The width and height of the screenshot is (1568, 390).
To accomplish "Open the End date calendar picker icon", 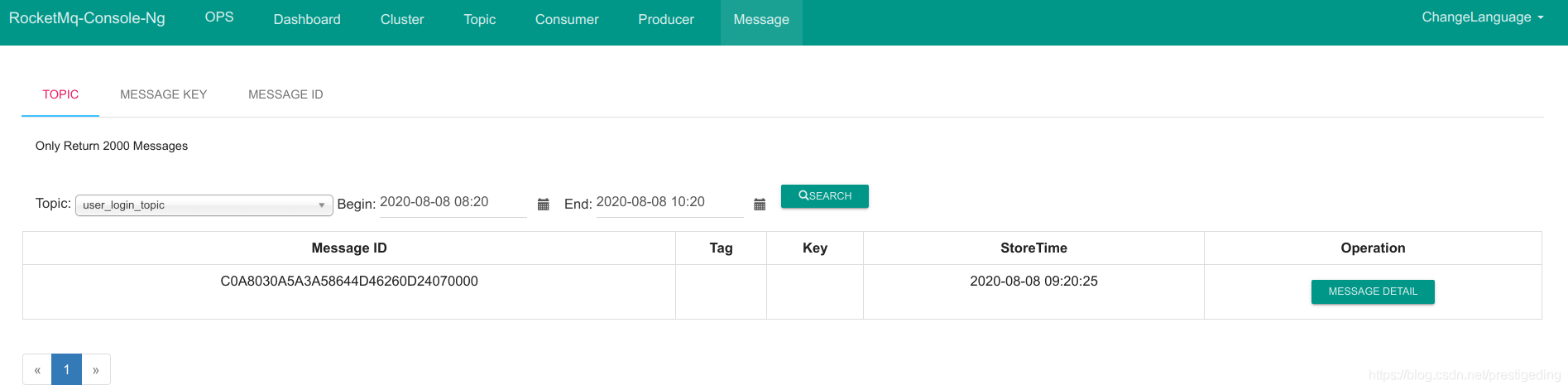I will 759,205.
